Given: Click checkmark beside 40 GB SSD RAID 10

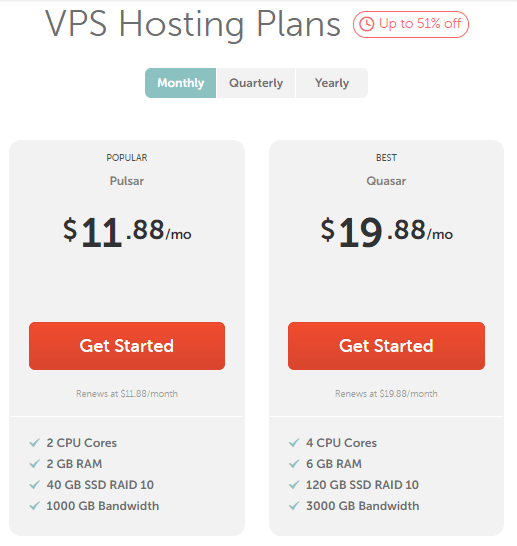Looking at the screenshot, I should coord(34,484).
